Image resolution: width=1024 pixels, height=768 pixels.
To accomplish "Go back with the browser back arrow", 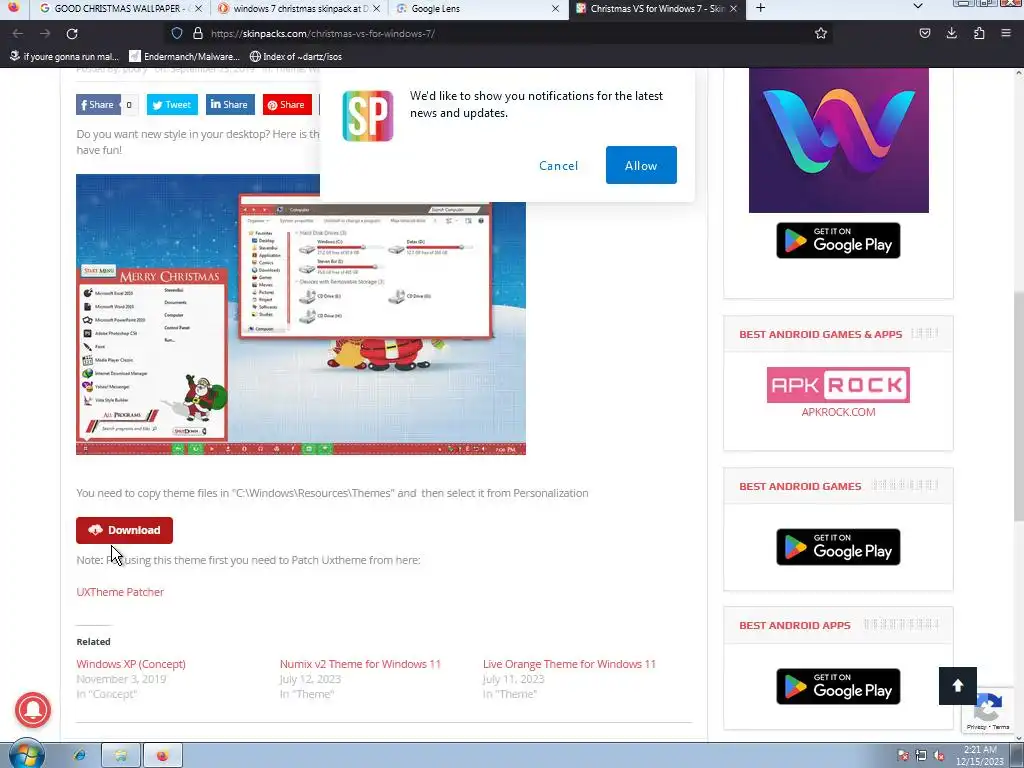I will [x=18, y=33].
